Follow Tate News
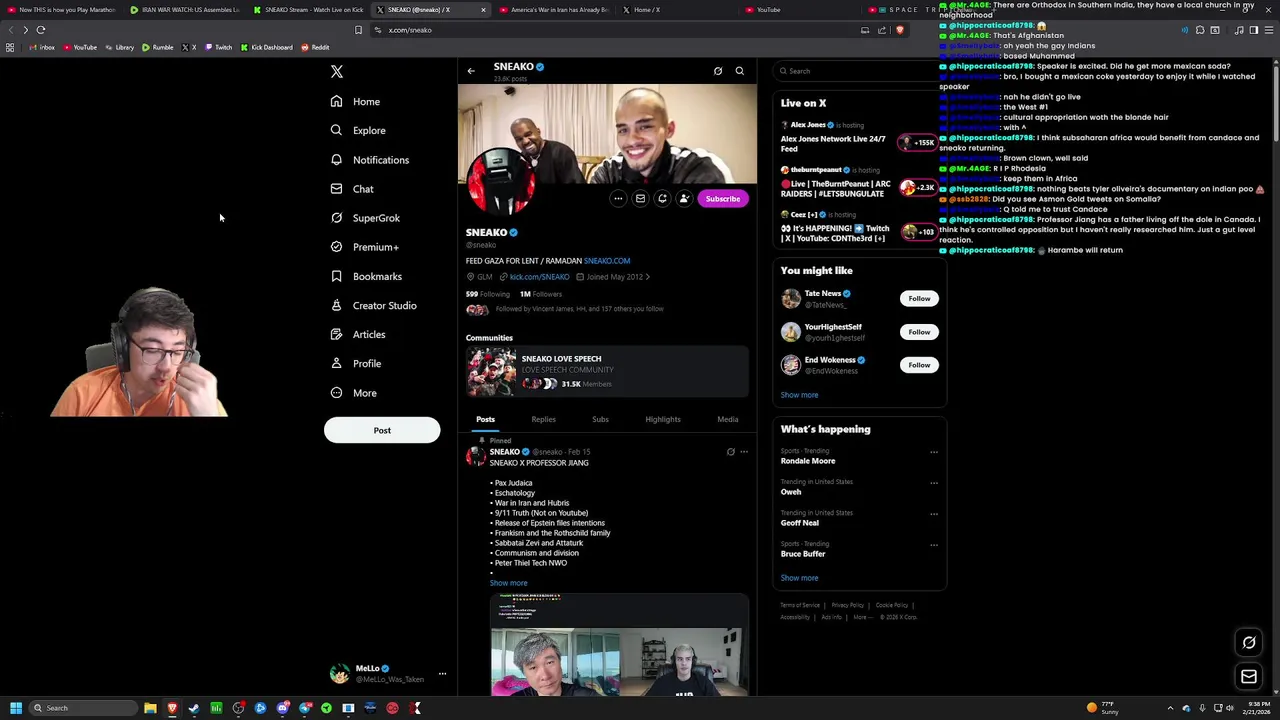Screen dimensions: 1280x720 pos(919,298)
